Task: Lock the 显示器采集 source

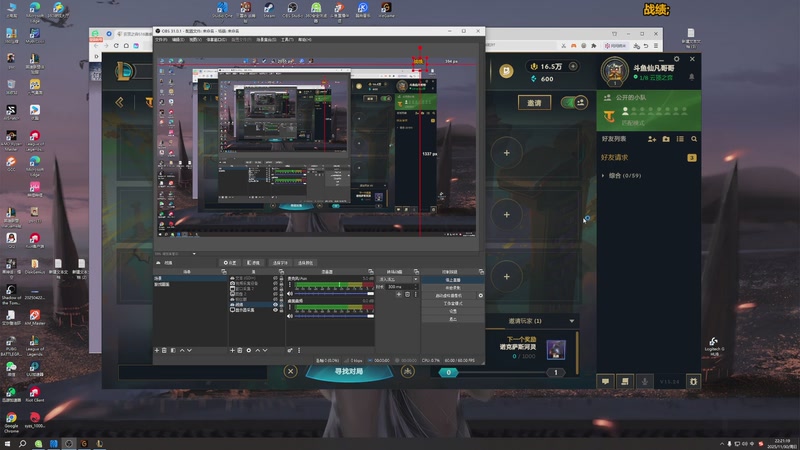Action: point(281,310)
